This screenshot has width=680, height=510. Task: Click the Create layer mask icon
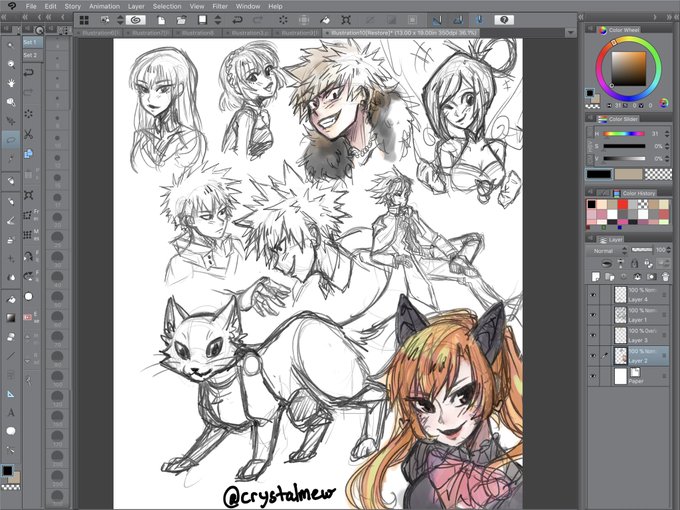[651, 276]
